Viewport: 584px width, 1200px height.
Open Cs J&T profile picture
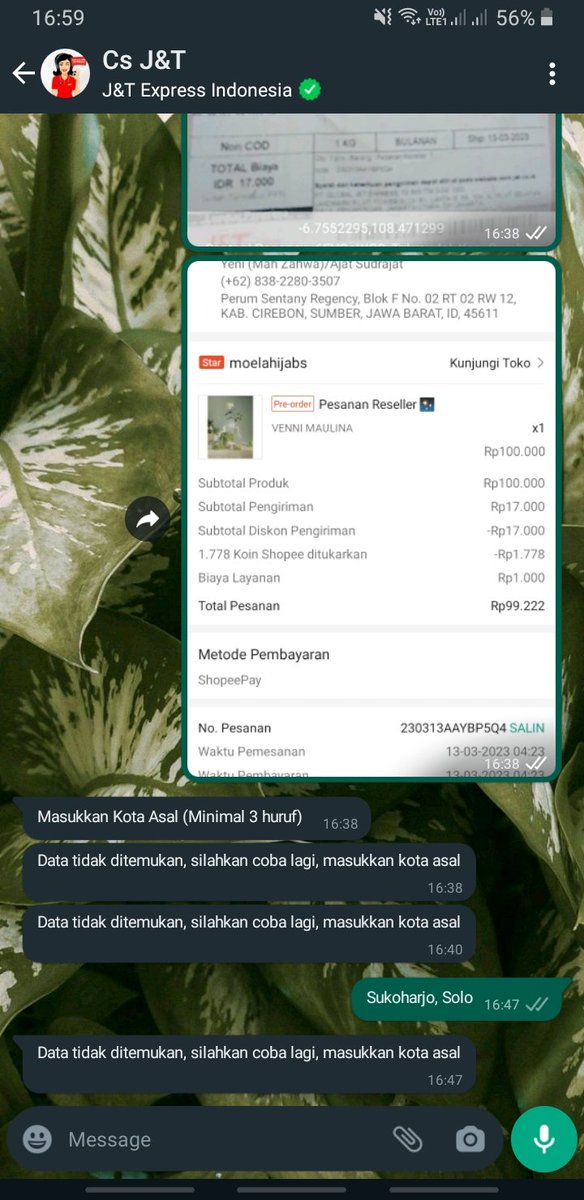tap(66, 73)
